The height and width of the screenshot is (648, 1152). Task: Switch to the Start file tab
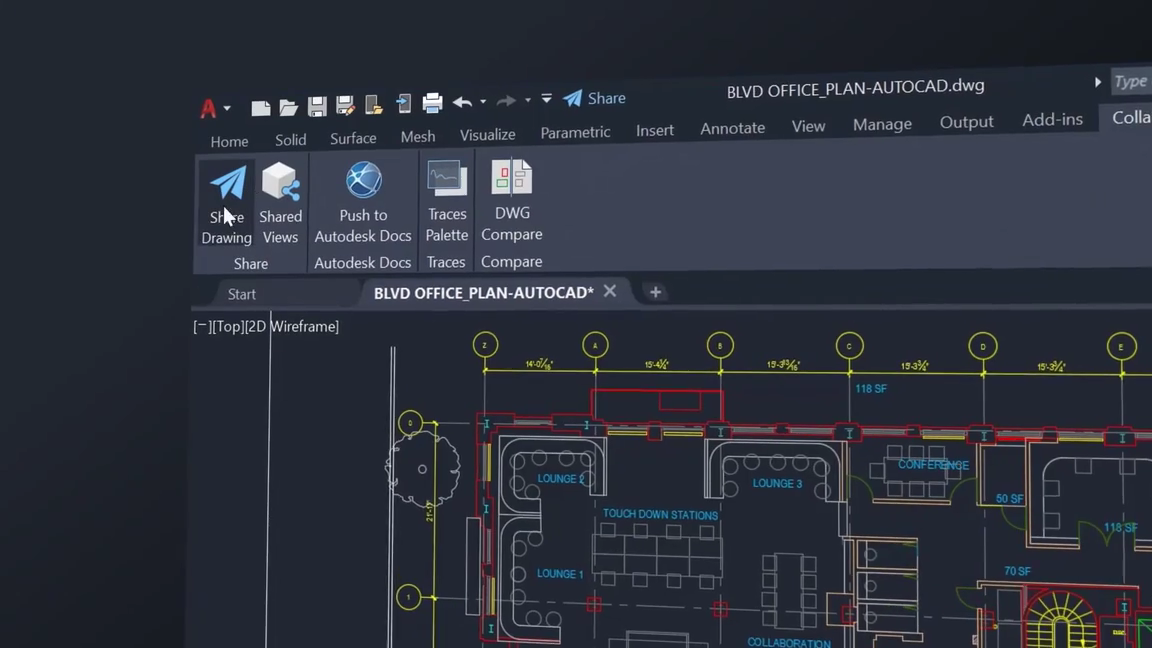(242, 294)
